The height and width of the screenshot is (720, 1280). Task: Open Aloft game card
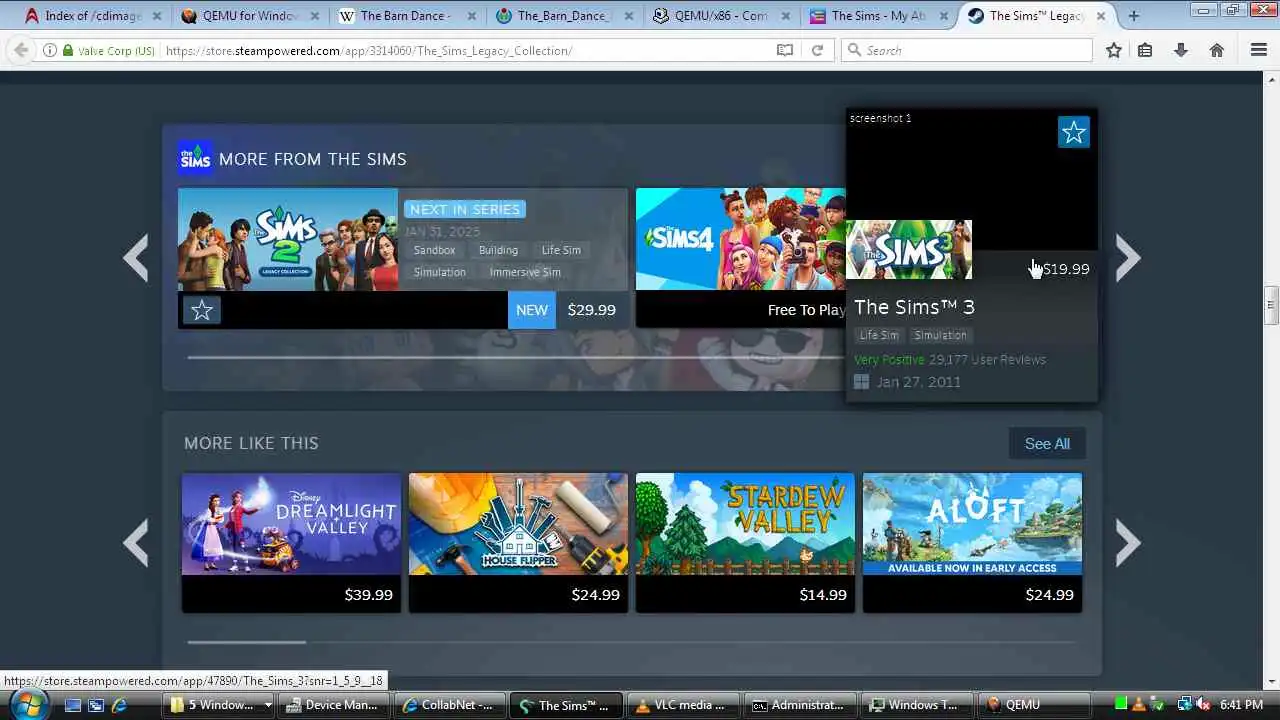pyautogui.click(x=972, y=542)
